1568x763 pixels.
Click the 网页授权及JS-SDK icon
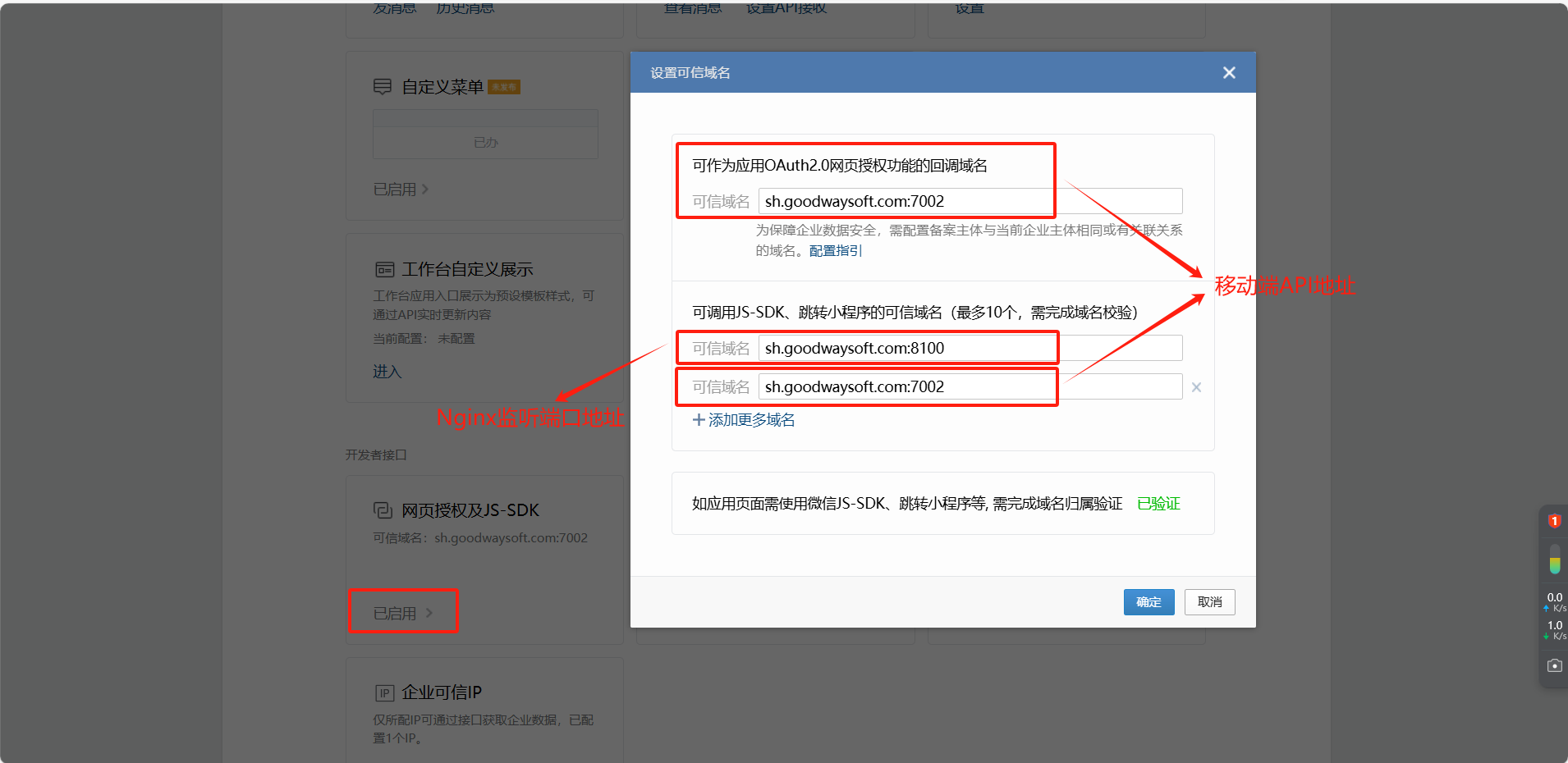tap(383, 510)
